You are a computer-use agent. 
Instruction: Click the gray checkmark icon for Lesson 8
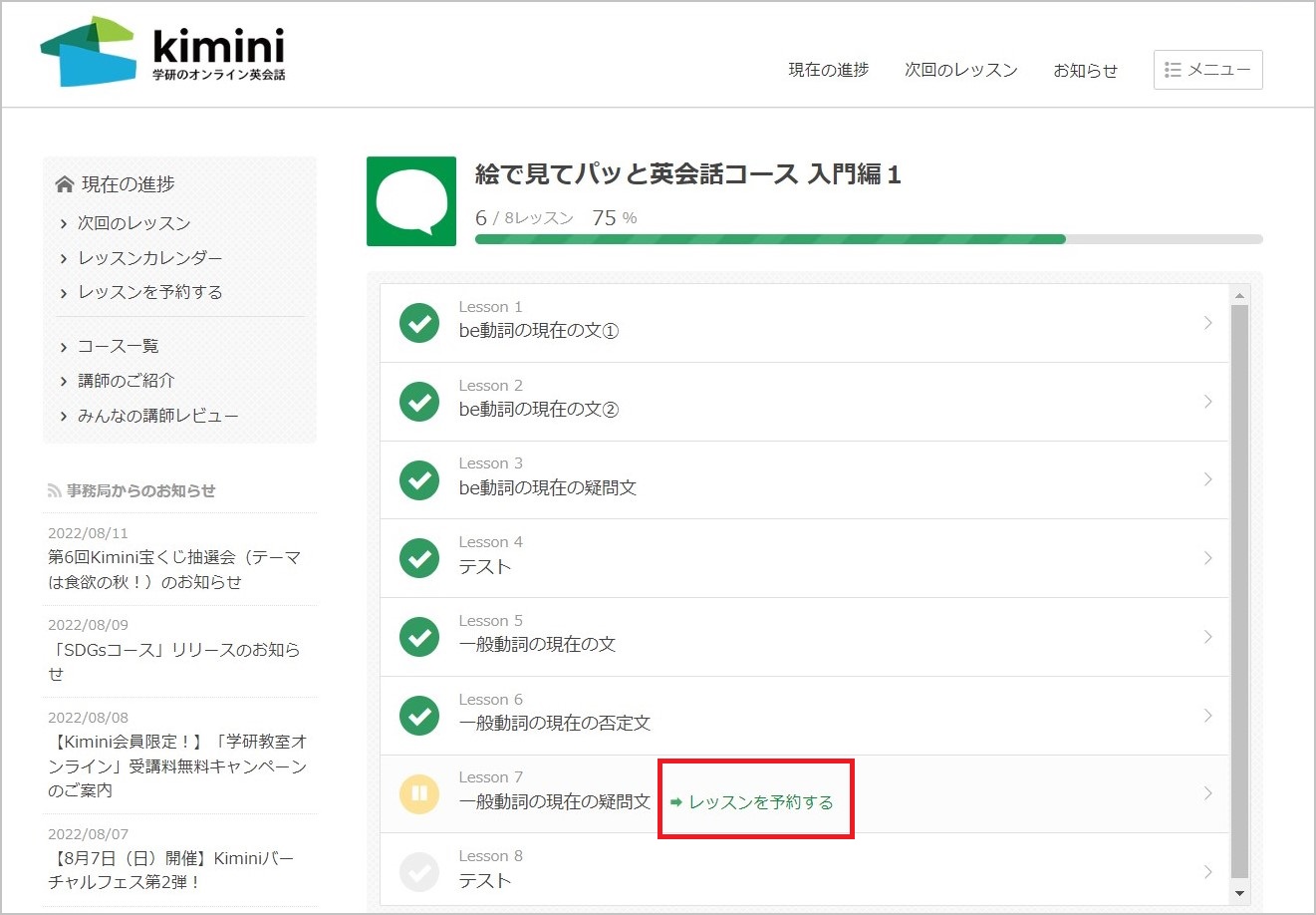click(x=418, y=871)
